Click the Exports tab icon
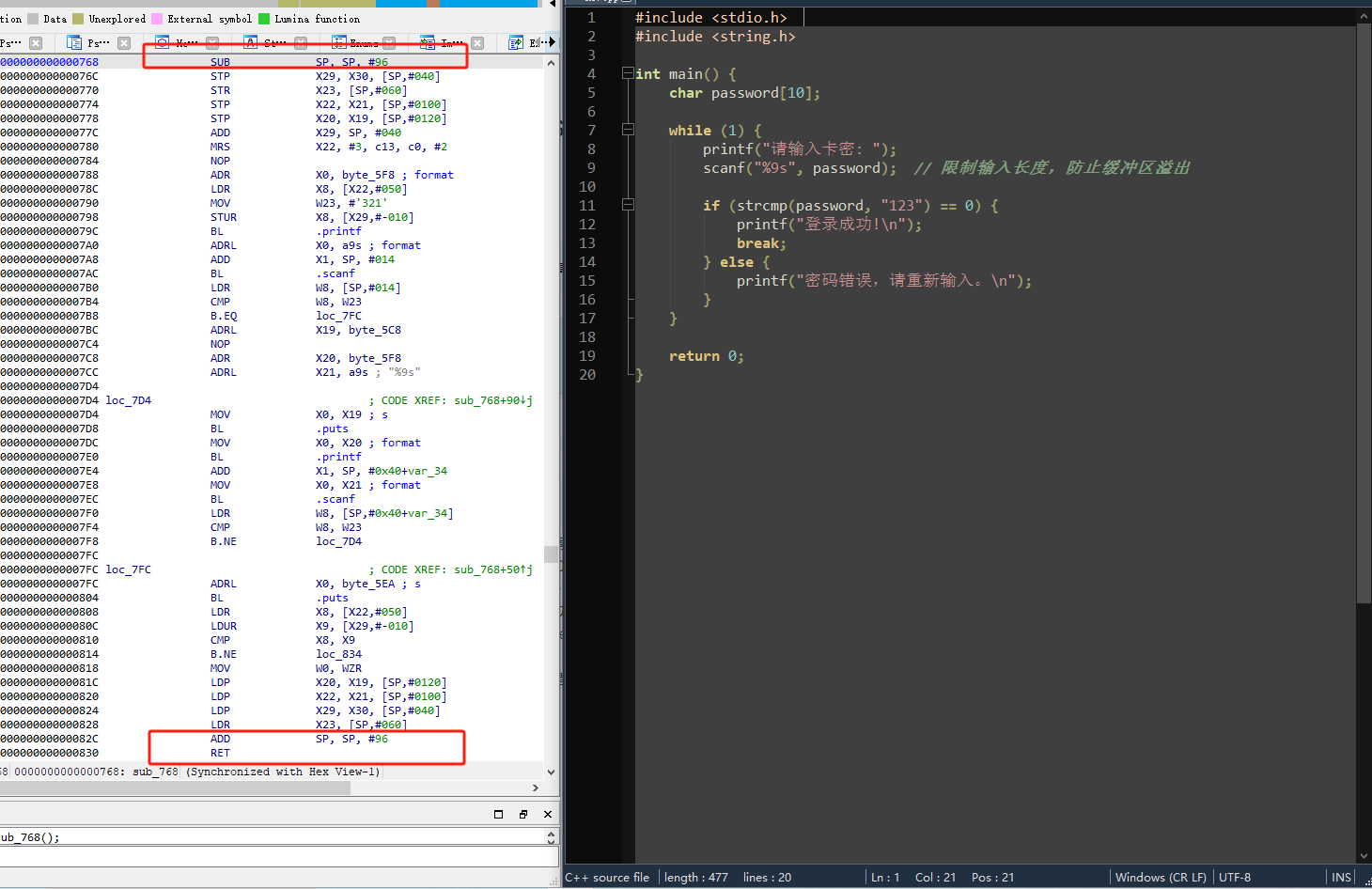 [x=516, y=42]
